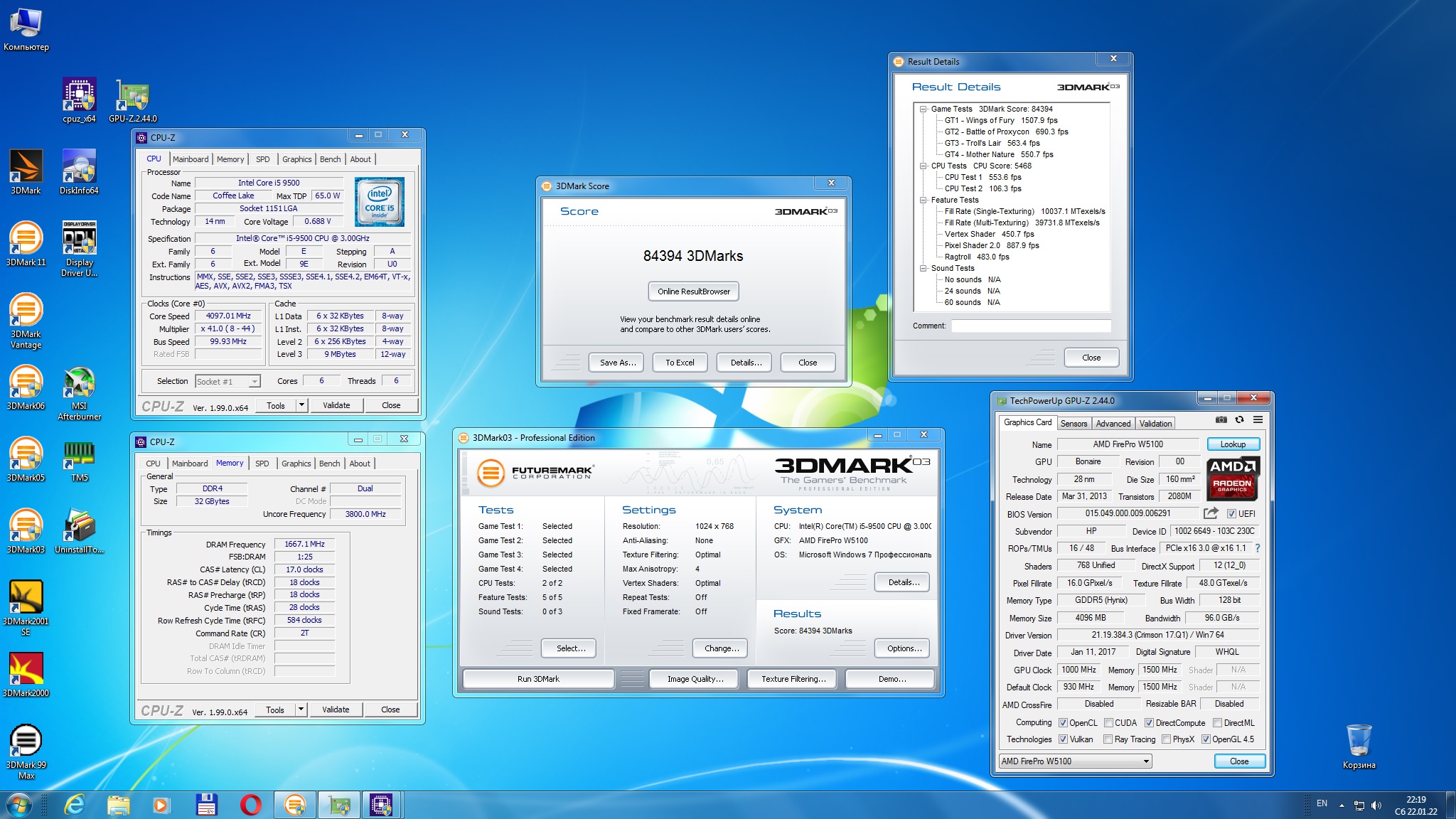The height and width of the screenshot is (819, 1456).
Task: Open Tools dropdown arrow in bottom CPU-Z
Action: pyautogui.click(x=301, y=710)
